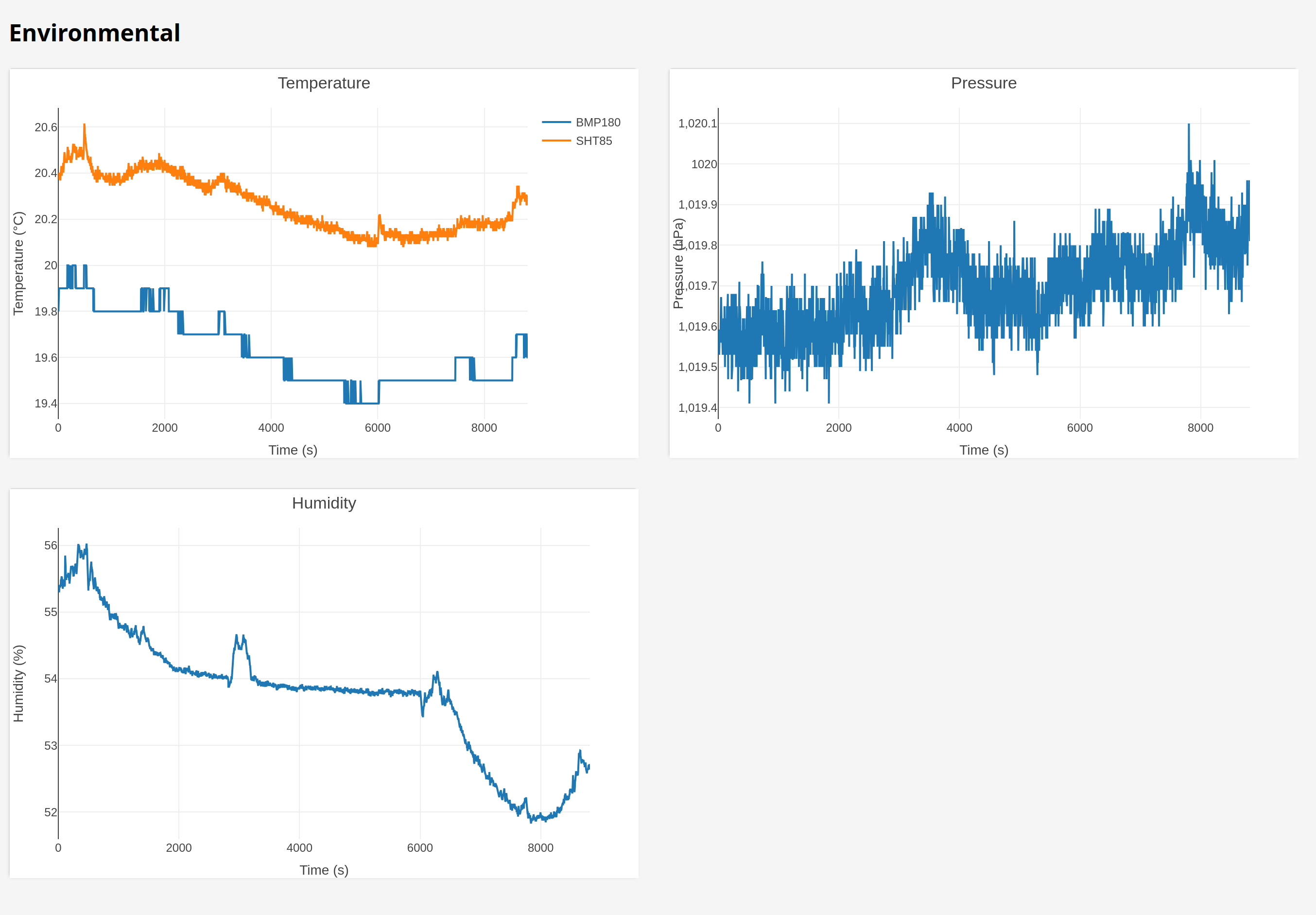Click the 4000 tick on Humidity x-axis
This screenshot has height=915, width=1316.
click(x=299, y=847)
